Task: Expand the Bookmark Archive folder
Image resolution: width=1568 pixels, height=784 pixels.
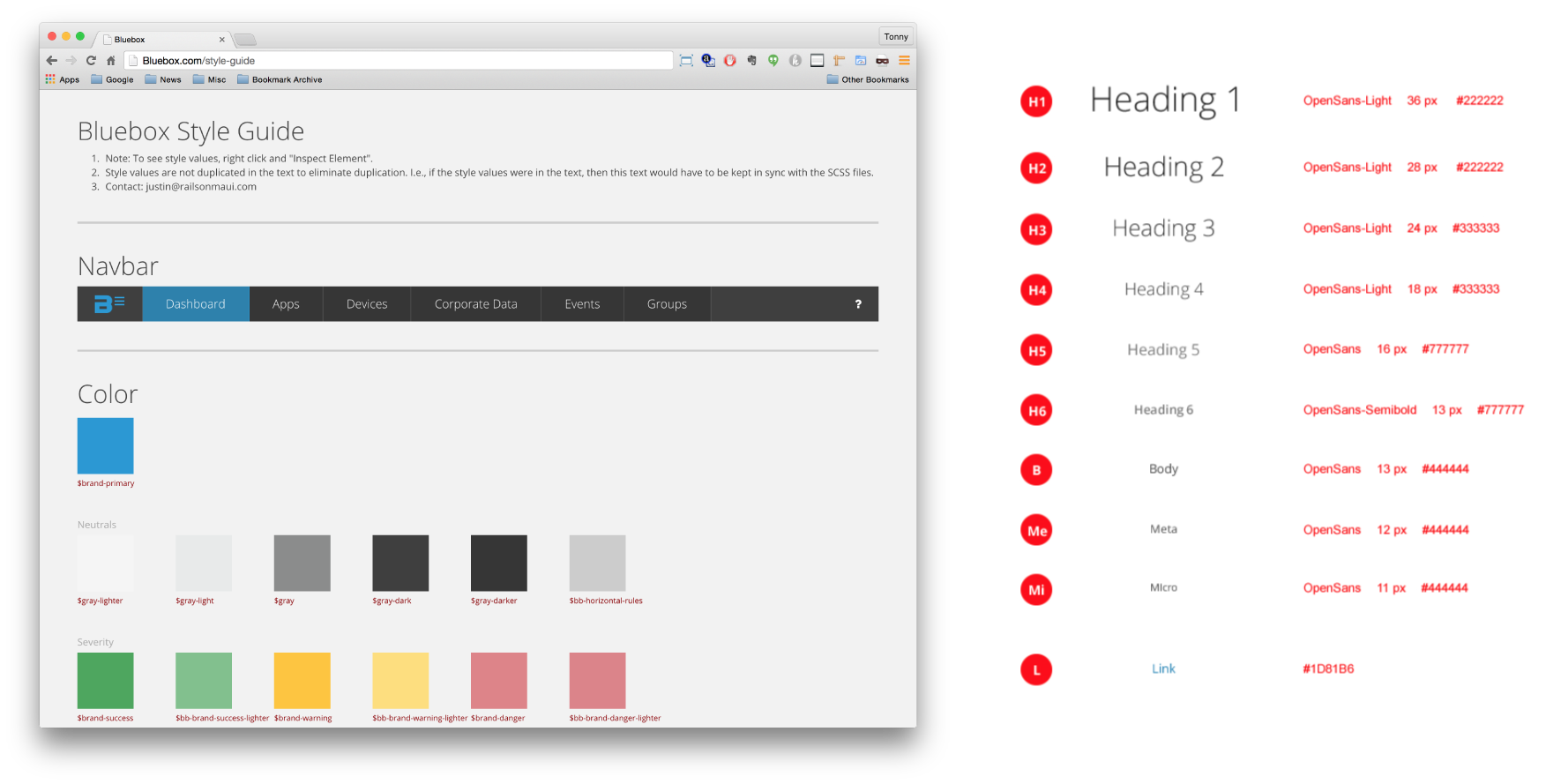Action: coord(280,79)
